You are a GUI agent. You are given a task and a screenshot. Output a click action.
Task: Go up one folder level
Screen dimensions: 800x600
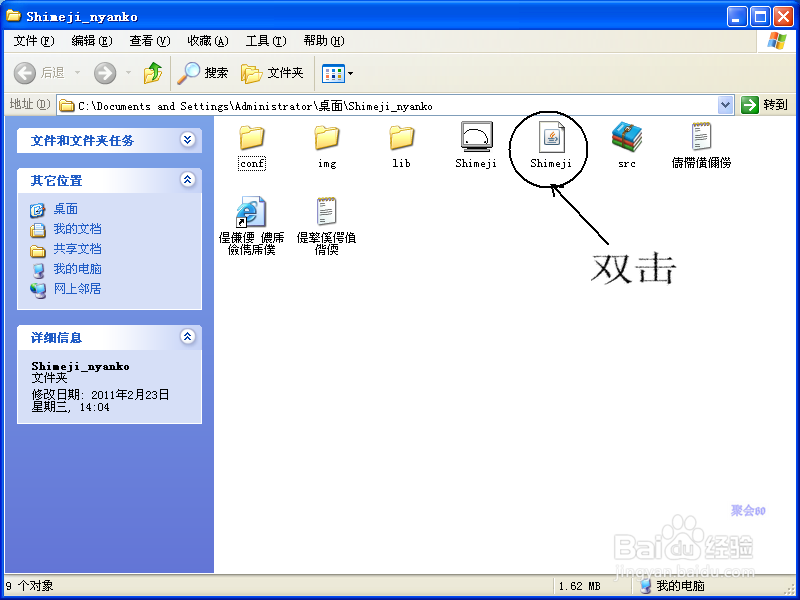(152, 73)
